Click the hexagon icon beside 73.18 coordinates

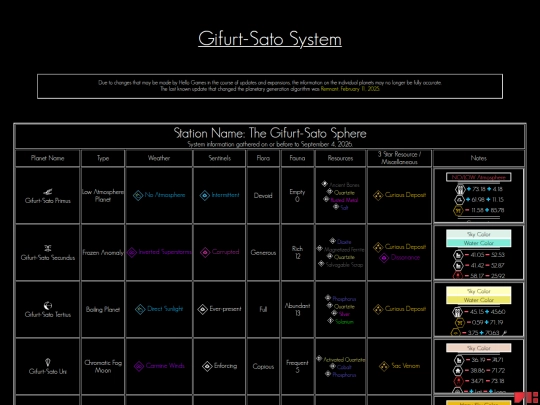460,189
